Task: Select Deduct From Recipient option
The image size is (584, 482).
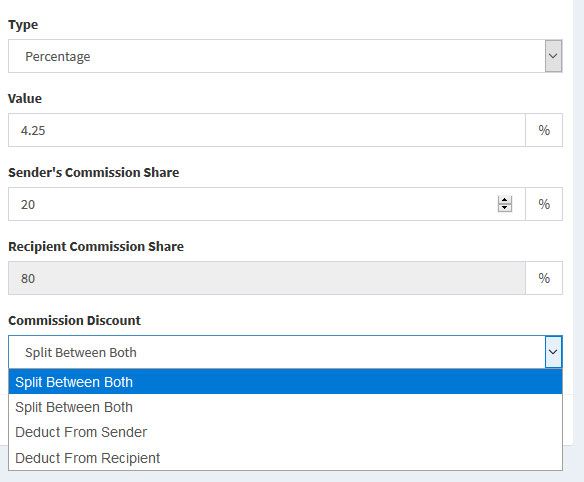Action: pos(285,457)
